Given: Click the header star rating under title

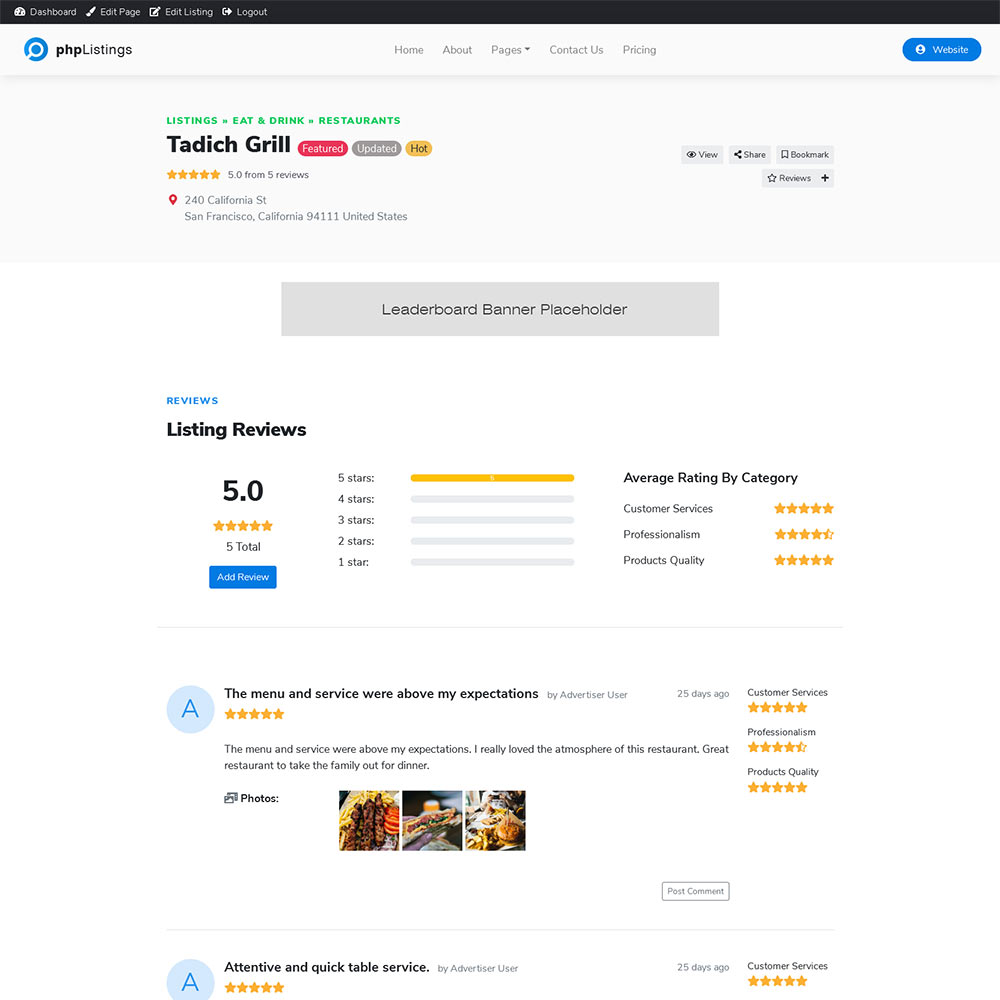Looking at the screenshot, I should click(x=193, y=174).
